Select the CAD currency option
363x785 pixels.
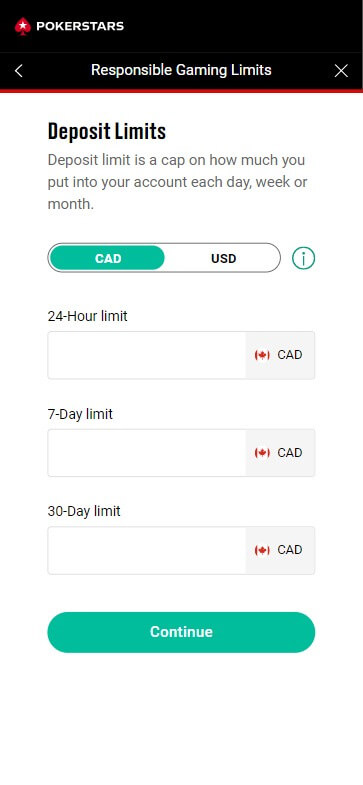pyautogui.click(x=107, y=258)
